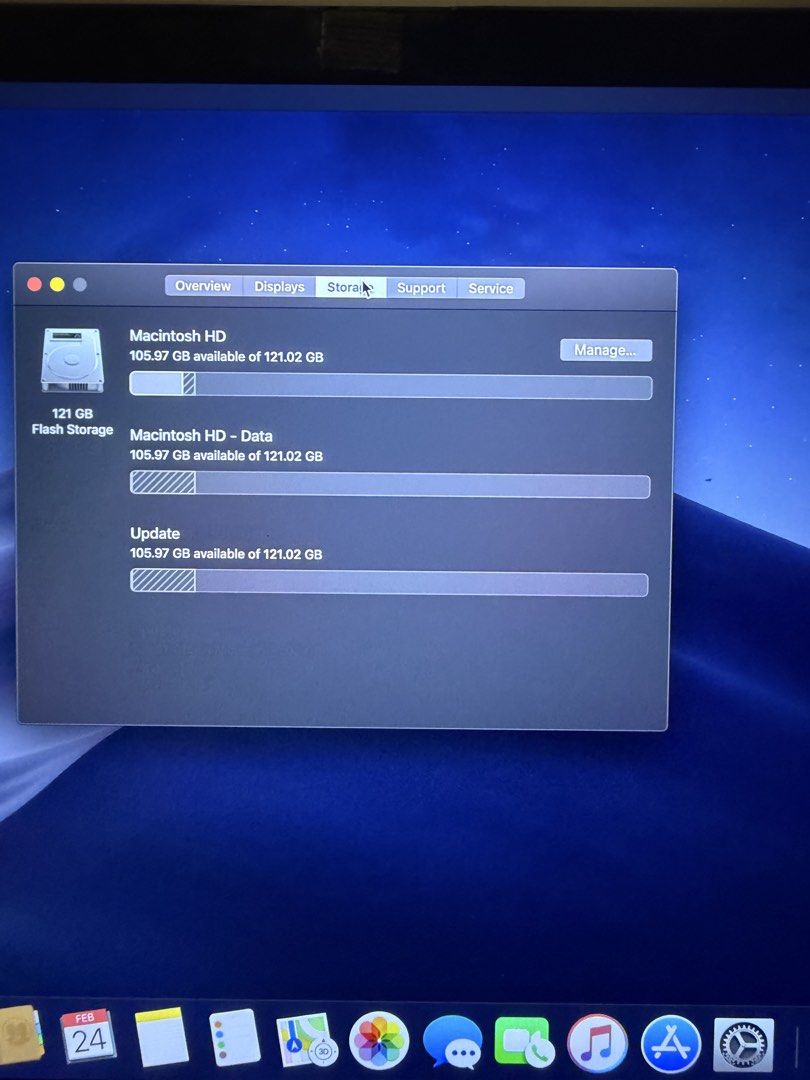Open the Music app icon

tap(598, 1043)
